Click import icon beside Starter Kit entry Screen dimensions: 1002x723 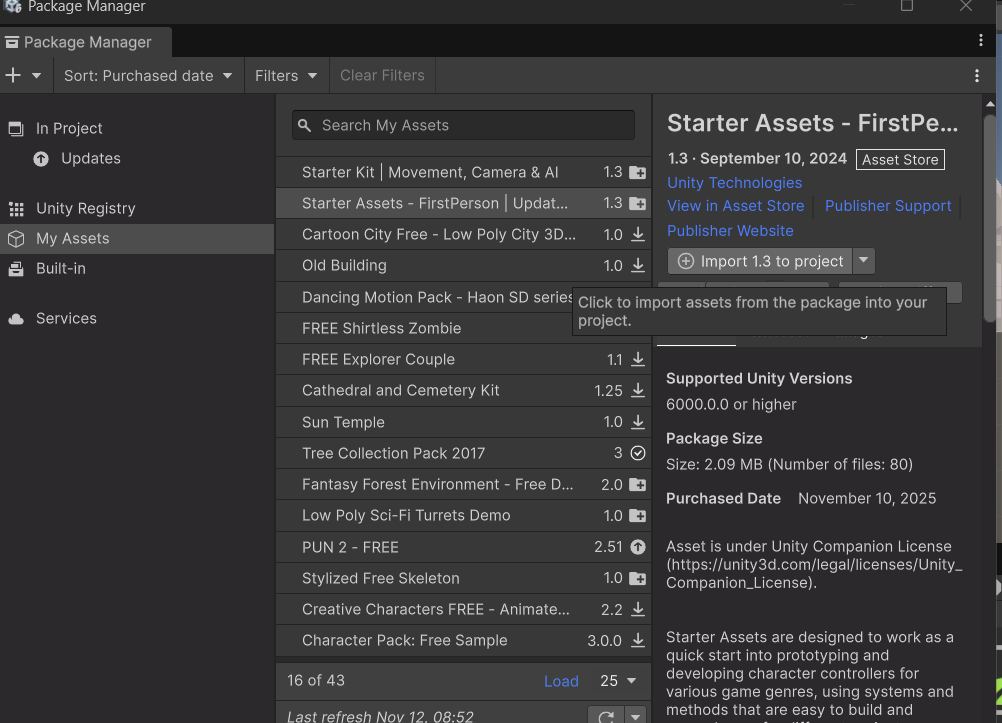[637, 173]
